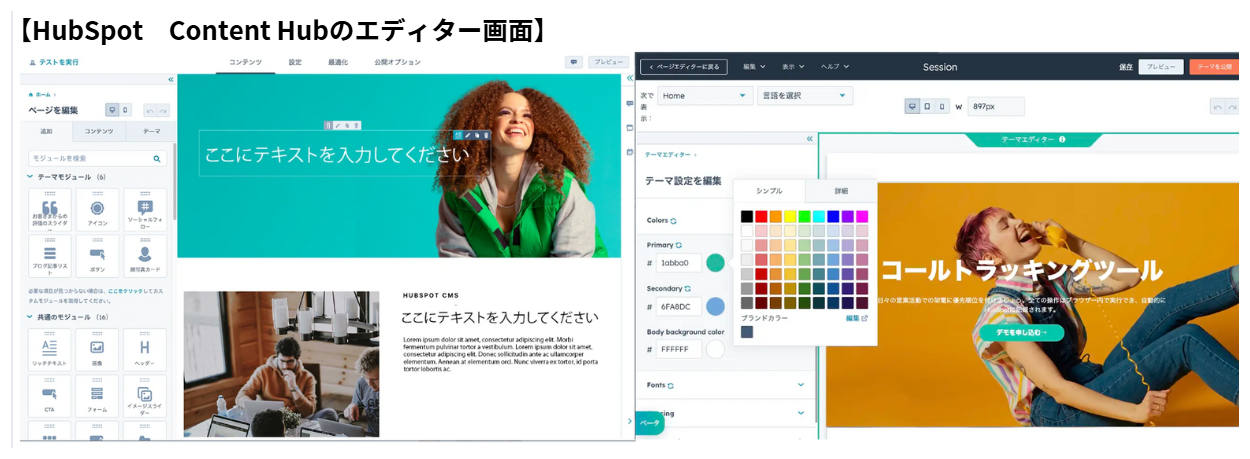
Task: Open the 設定 tab
Action: [295, 62]
